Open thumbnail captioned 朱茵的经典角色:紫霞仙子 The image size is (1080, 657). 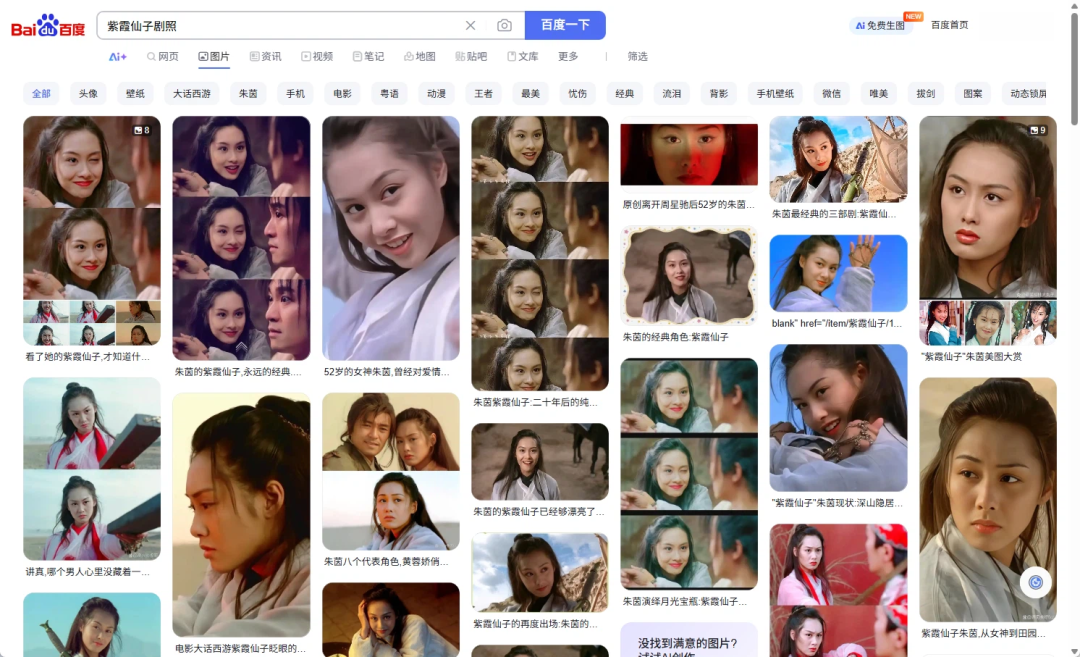[x=689, y=275]
